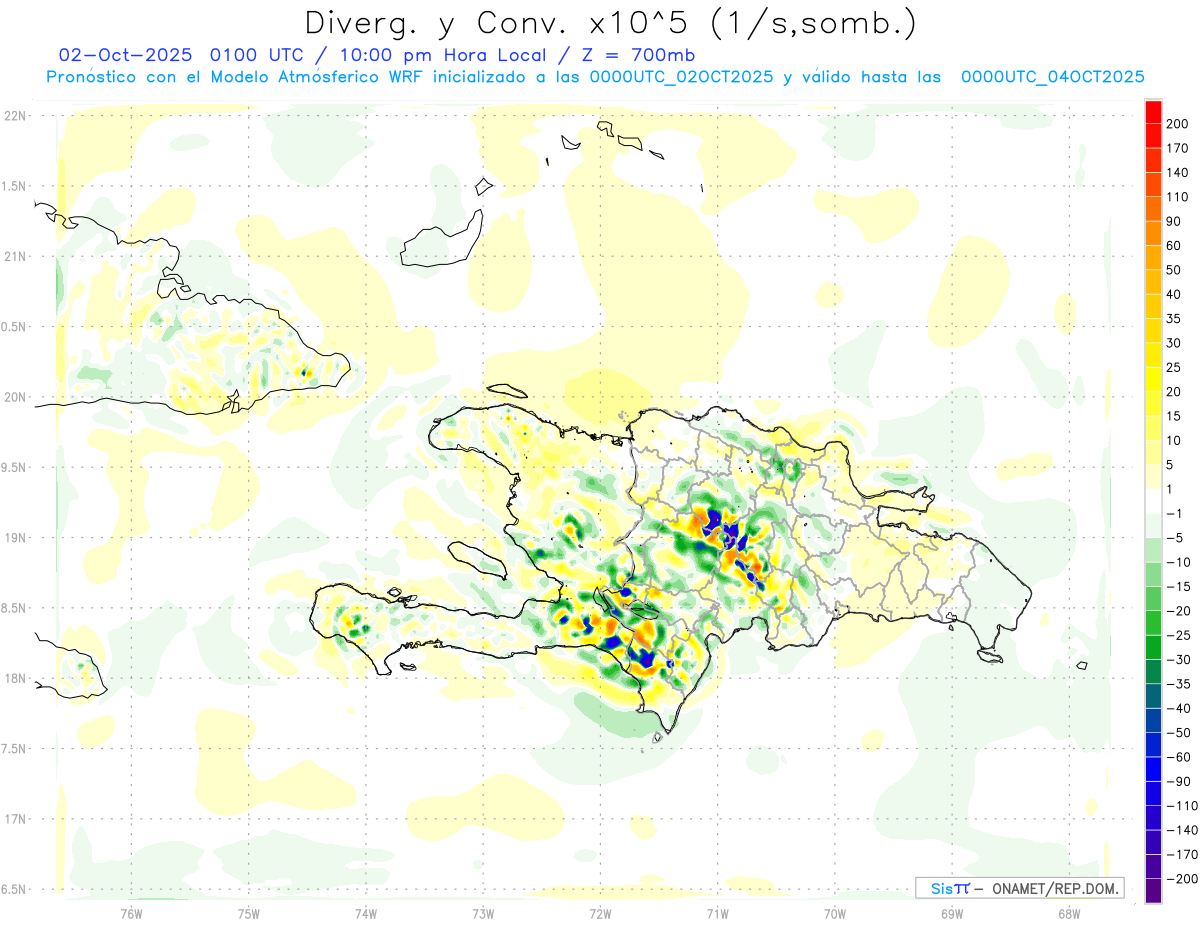The height and width of the screenshot is (927, 1200).
Task: Click the "1.5N" latitude label
Action: pyautogui.click(x=14, y=186)
